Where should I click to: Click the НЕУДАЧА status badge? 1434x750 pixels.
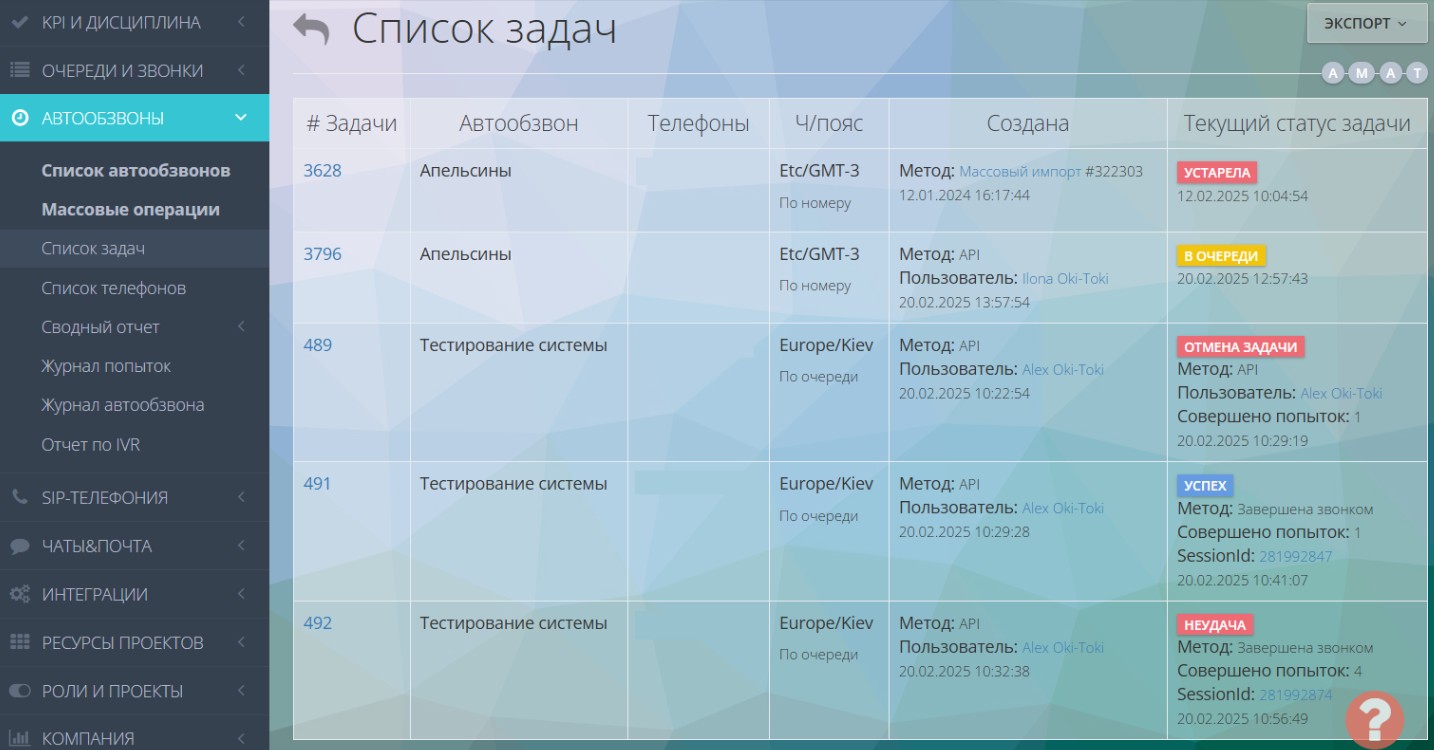pyautogui.click(x=1215, y=625)
